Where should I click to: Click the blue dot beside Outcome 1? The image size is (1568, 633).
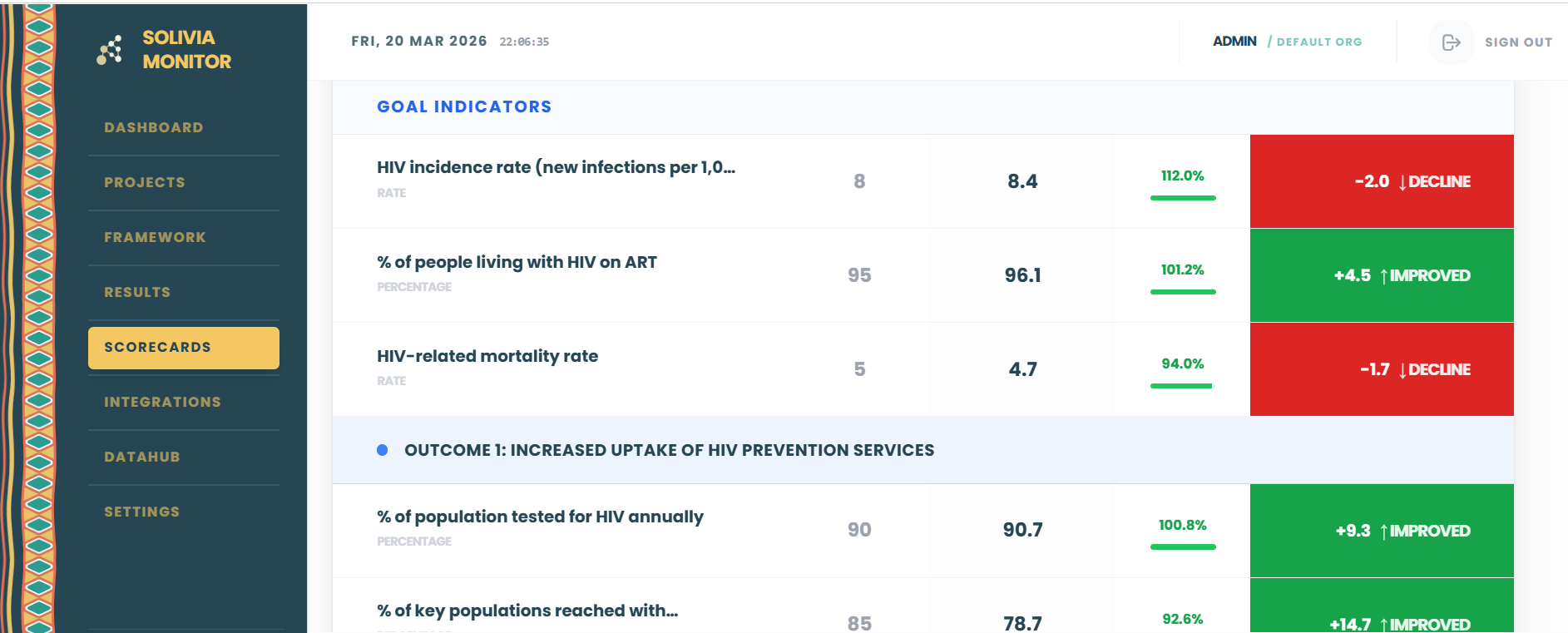(x=382, y=450)
